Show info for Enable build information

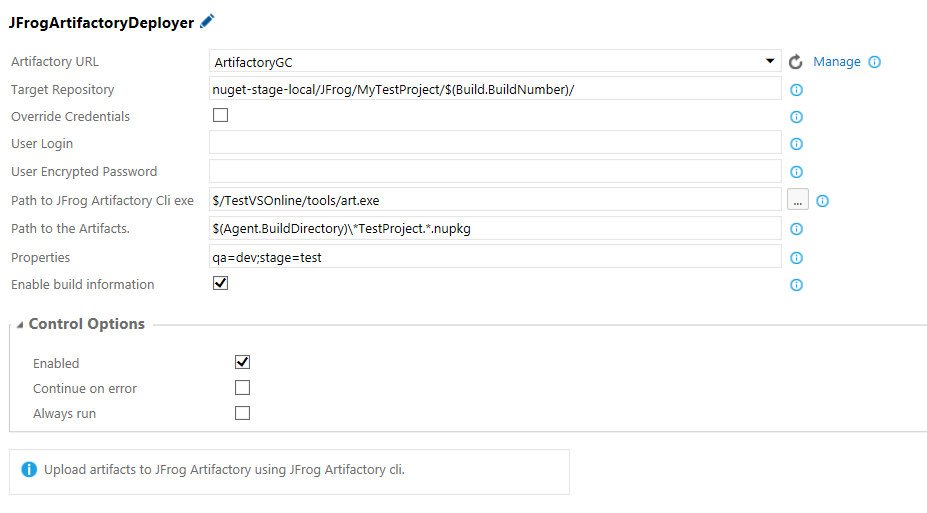pyautogui.click(x=796, y=285)
